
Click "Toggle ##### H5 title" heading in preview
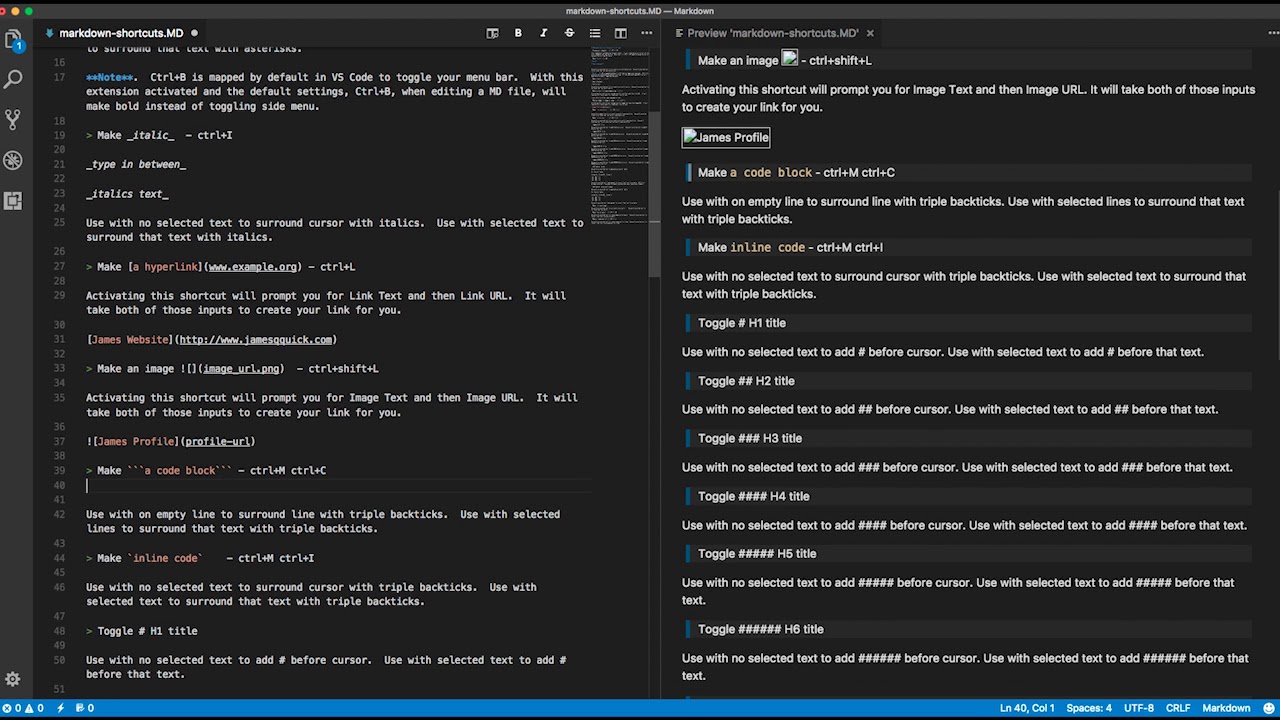pyautogui.click(x=757, y=553)
